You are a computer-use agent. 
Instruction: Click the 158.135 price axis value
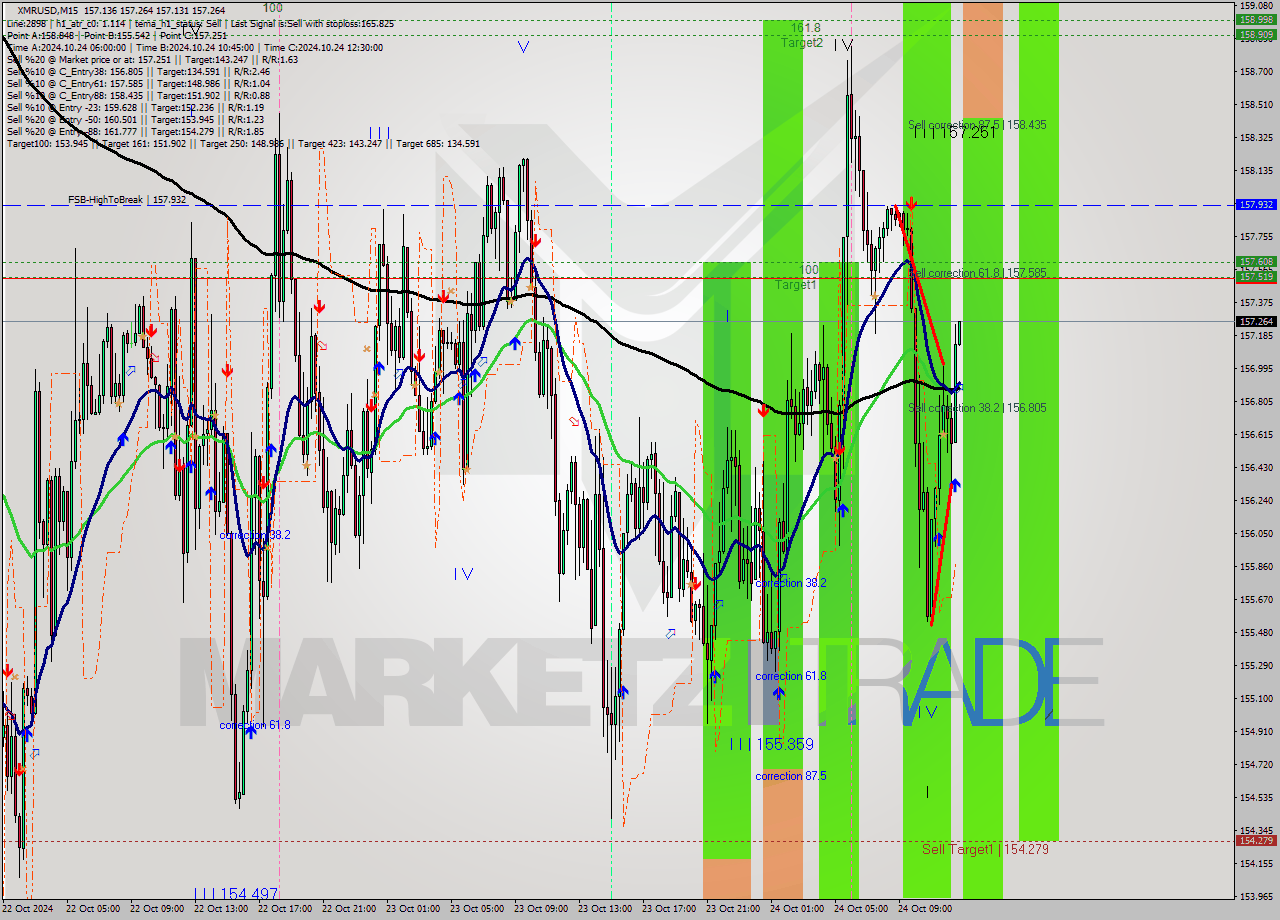coord(1256,170)
